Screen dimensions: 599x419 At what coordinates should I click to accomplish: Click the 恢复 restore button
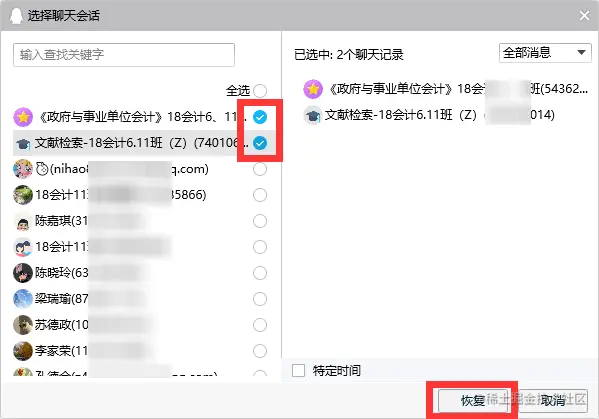pyautogui.click(x=473, y=401)
